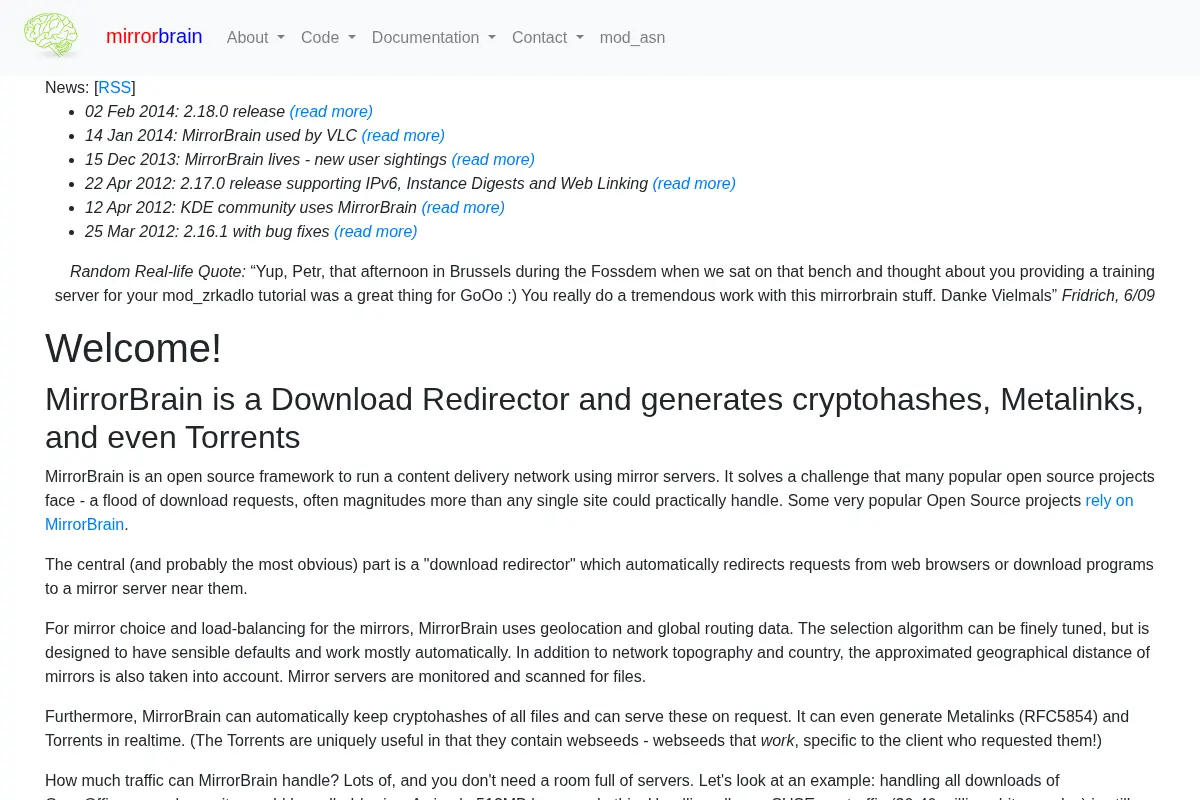Screen dimensions: 1200x800
Task: Go to the mod_asn nav item
Action: (x=632, y=37)
